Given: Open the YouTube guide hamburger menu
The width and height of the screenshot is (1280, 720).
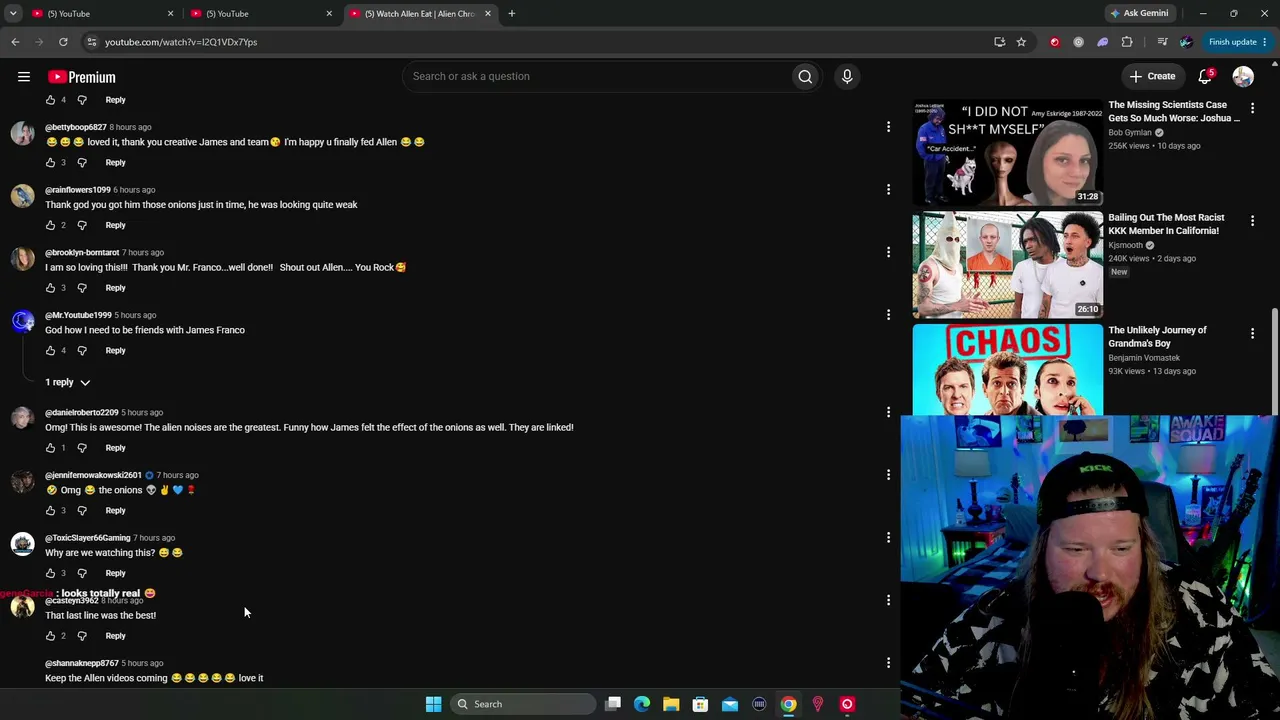Looking at the screenshot, I should tap(24, 77).
